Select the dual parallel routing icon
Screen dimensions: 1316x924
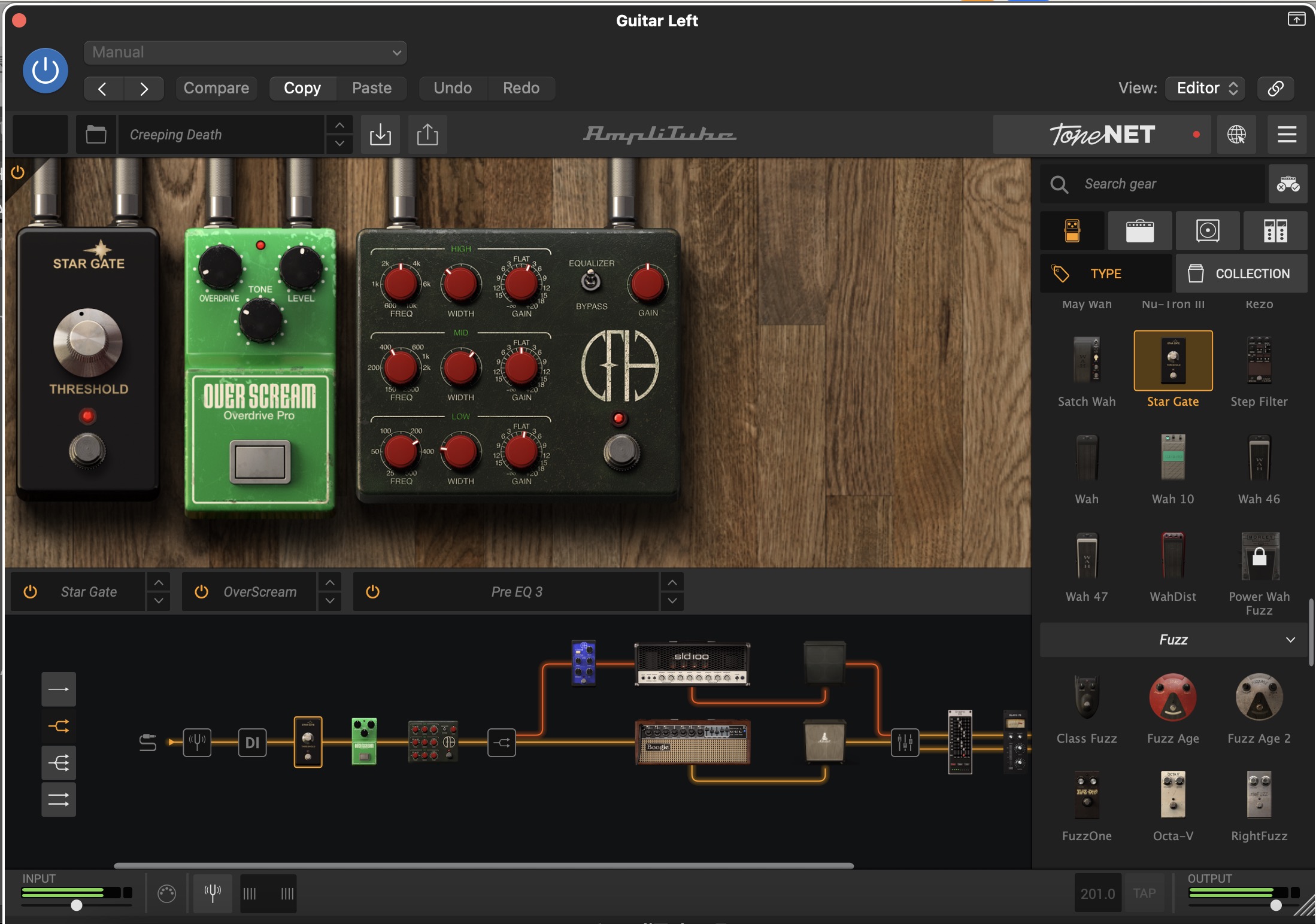59,800
